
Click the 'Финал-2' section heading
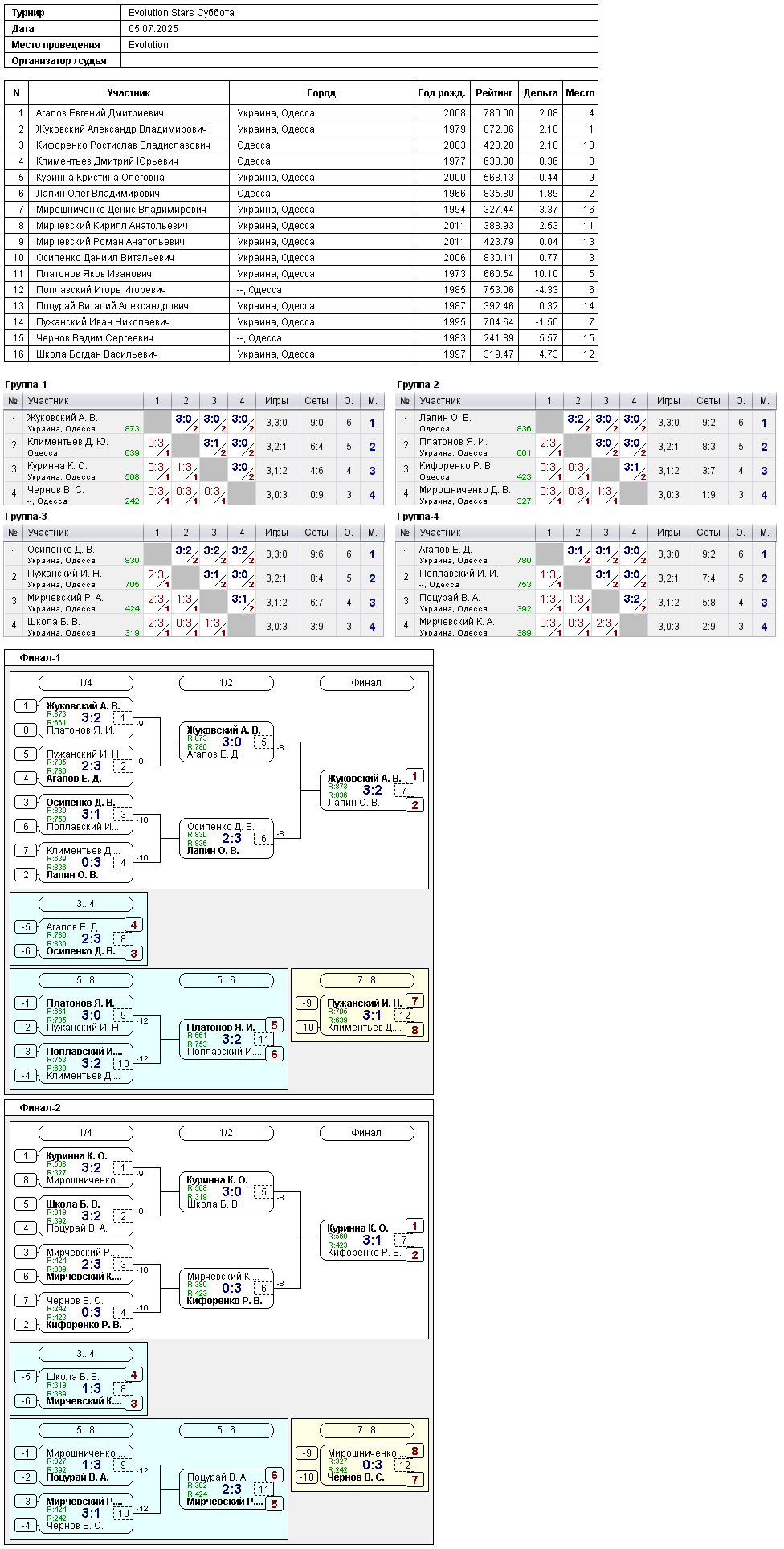[40, 1108]
